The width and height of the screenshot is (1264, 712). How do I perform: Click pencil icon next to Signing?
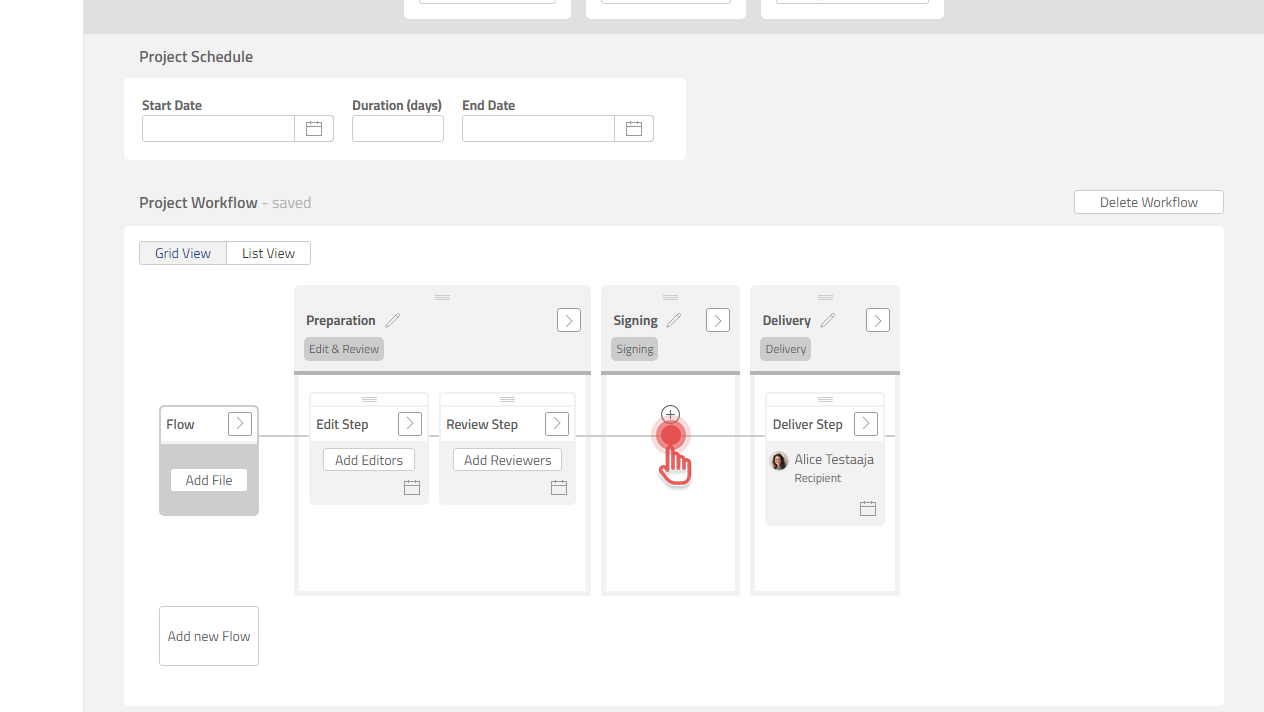point(674,321)
